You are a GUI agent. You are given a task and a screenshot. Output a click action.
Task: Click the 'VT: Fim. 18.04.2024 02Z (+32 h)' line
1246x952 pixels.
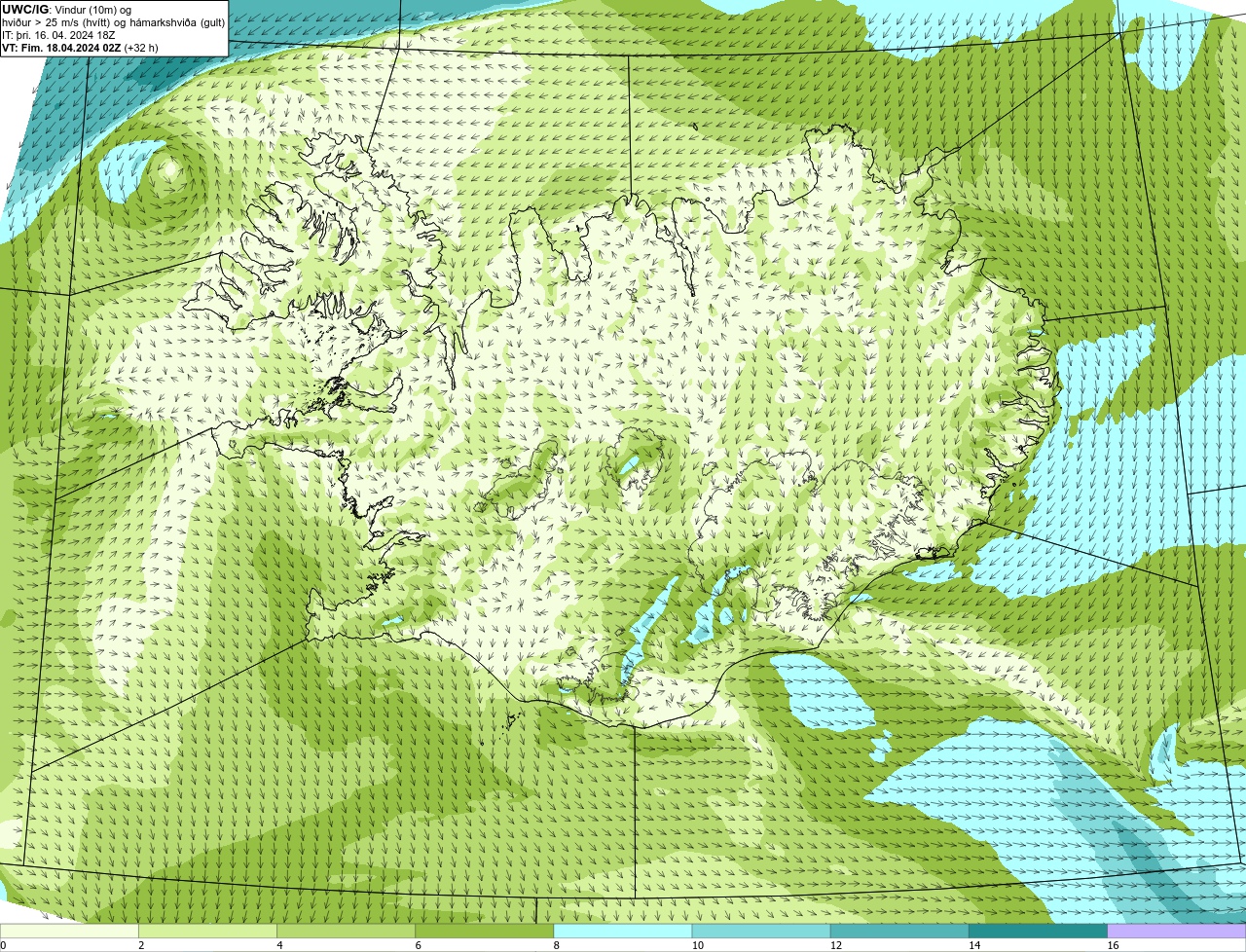click(x=80, y=48)
